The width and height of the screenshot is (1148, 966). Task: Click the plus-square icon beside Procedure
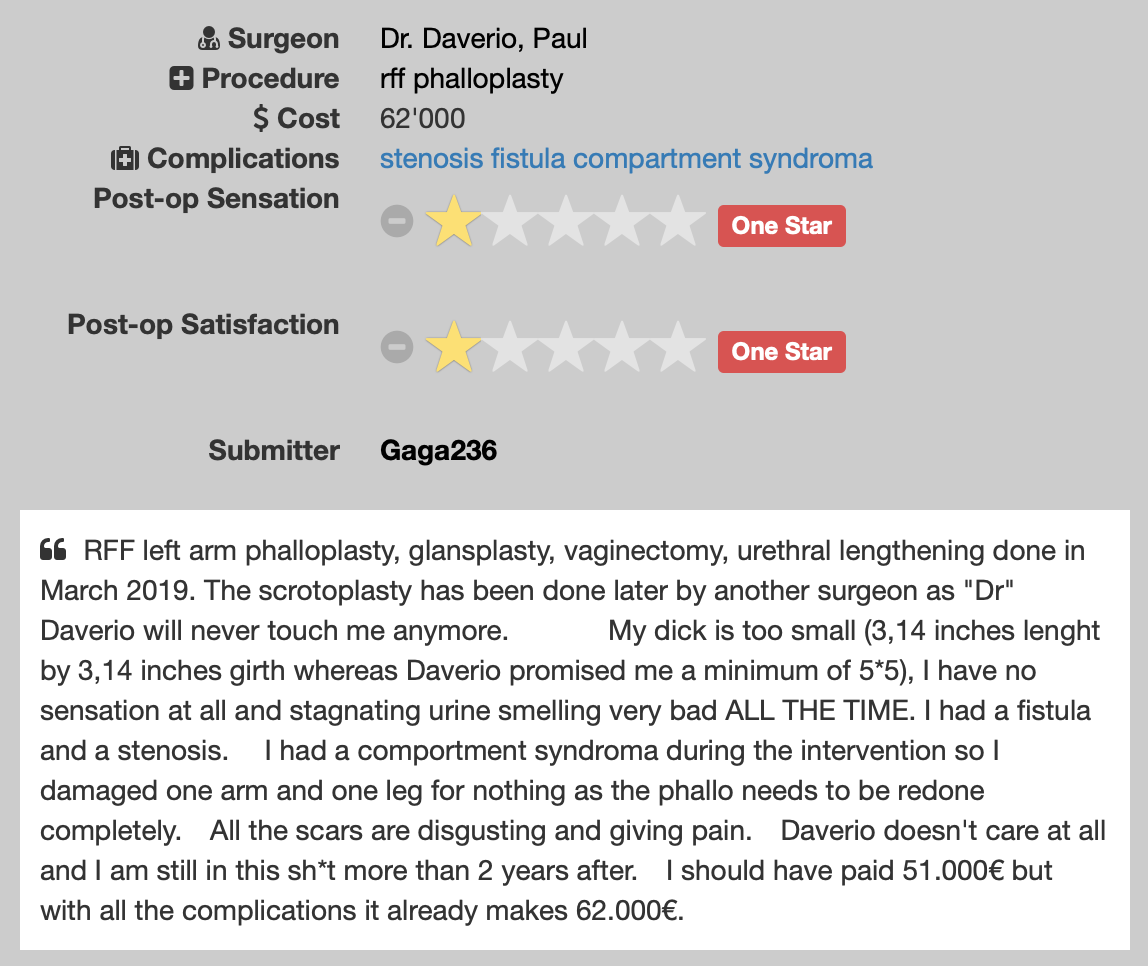coord(181,79)
